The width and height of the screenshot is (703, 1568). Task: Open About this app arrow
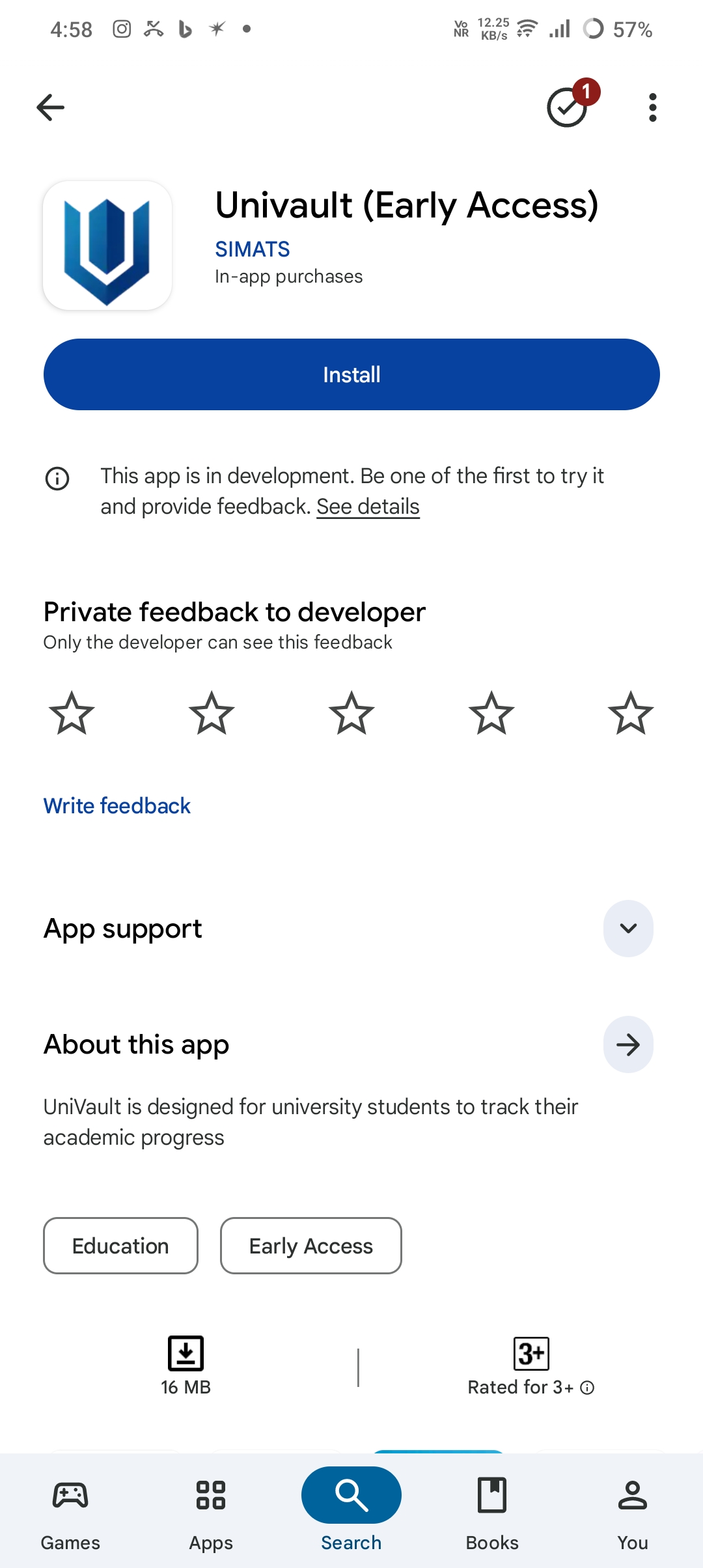628,1044
